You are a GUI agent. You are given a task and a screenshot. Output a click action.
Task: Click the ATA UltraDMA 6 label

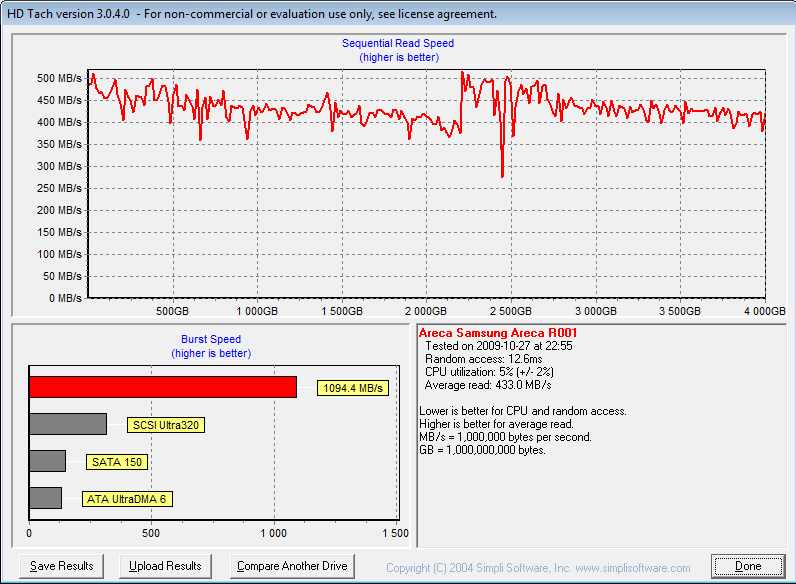tap(127, 499)
